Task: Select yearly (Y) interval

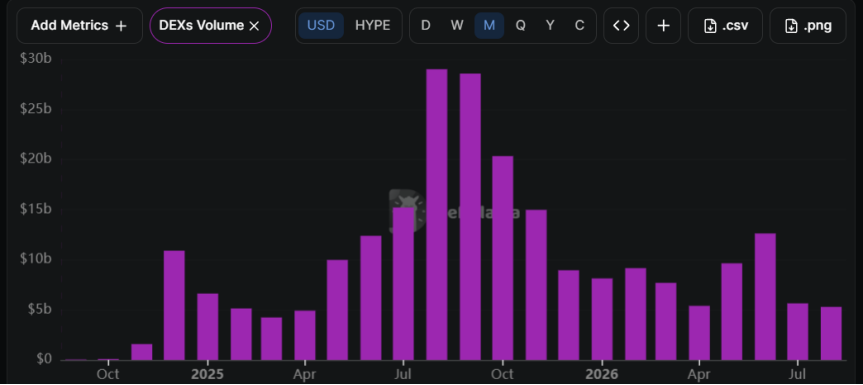Action: pos(550,25)
